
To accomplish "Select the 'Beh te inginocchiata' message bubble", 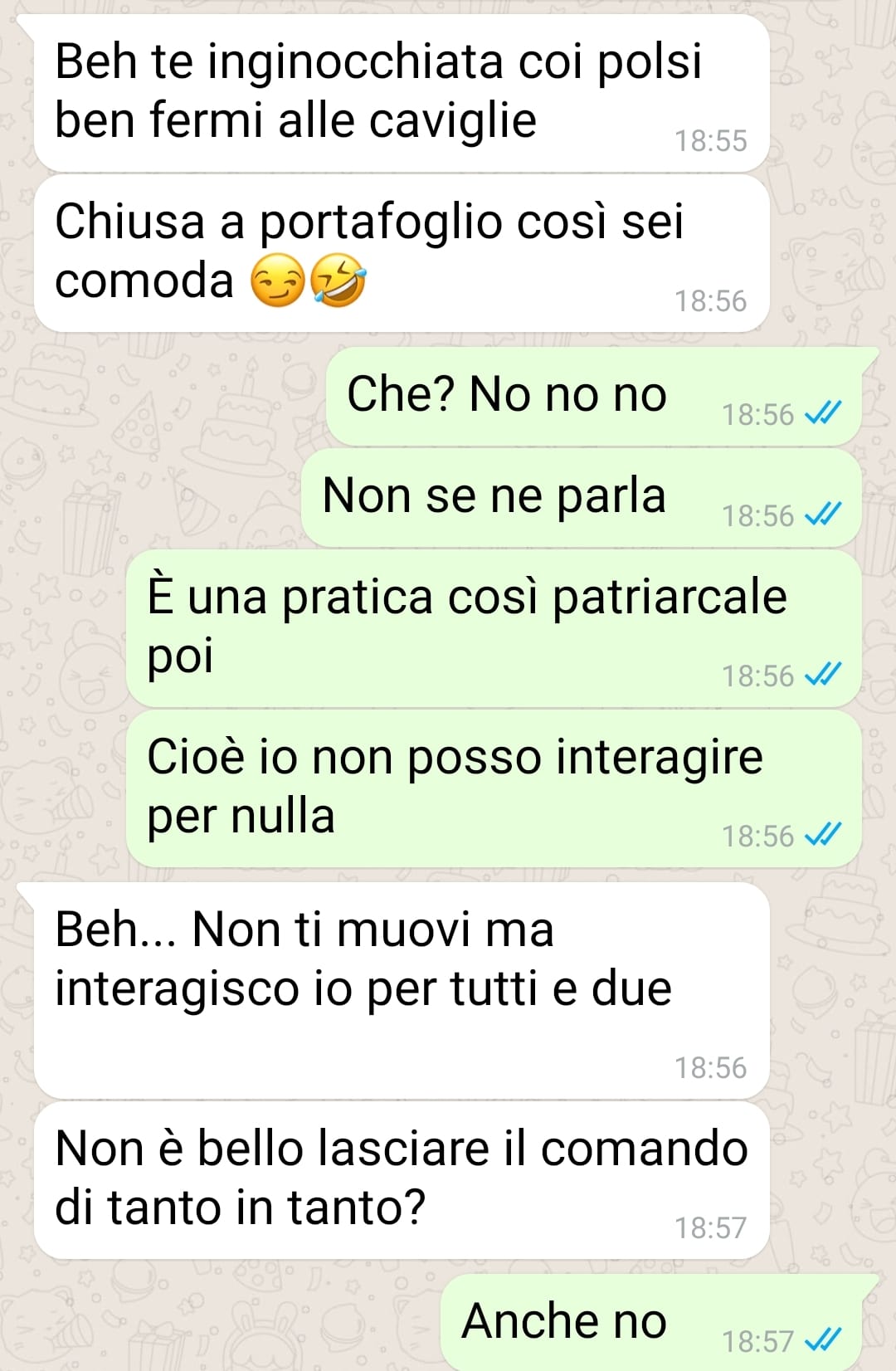I will pos(402,93).
